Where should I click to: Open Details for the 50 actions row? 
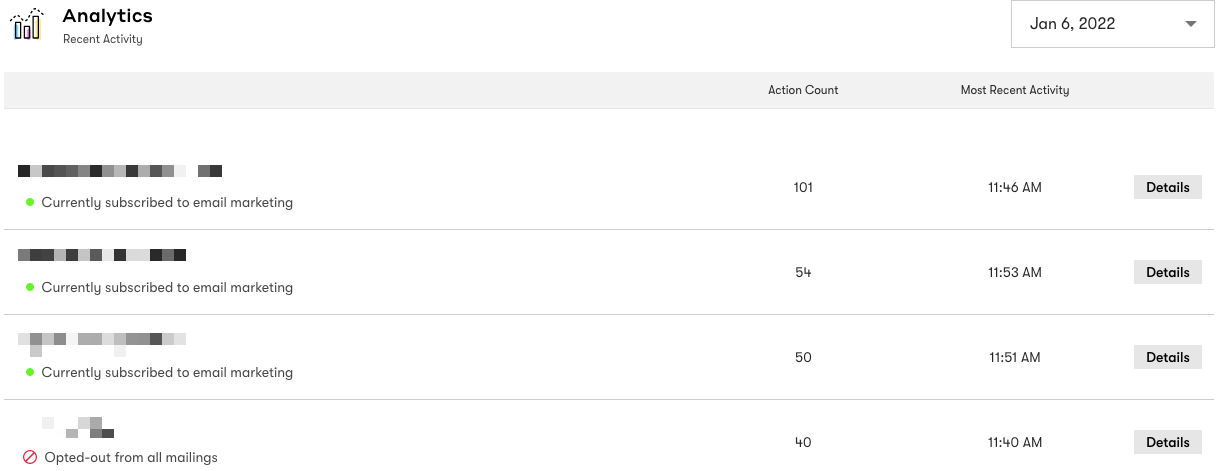[x=1167, y=357]
